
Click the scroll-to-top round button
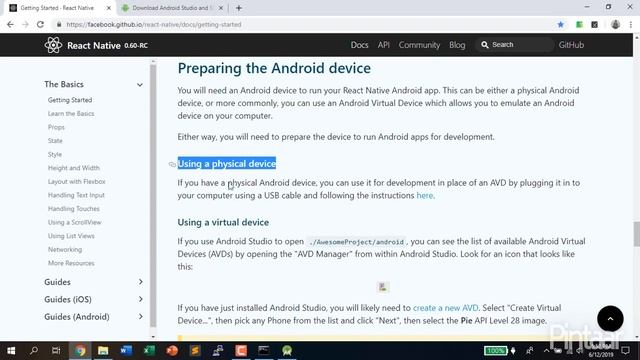610,318
